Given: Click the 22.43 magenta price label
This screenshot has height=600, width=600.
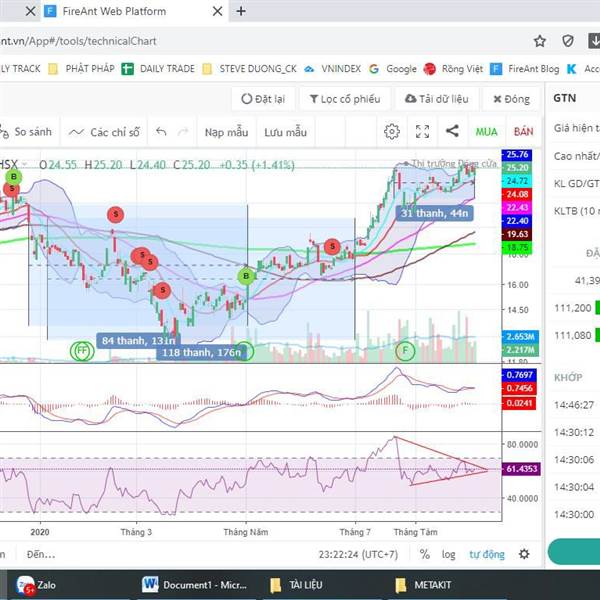Looking at the screenshot, I should [x=517, y=207].
